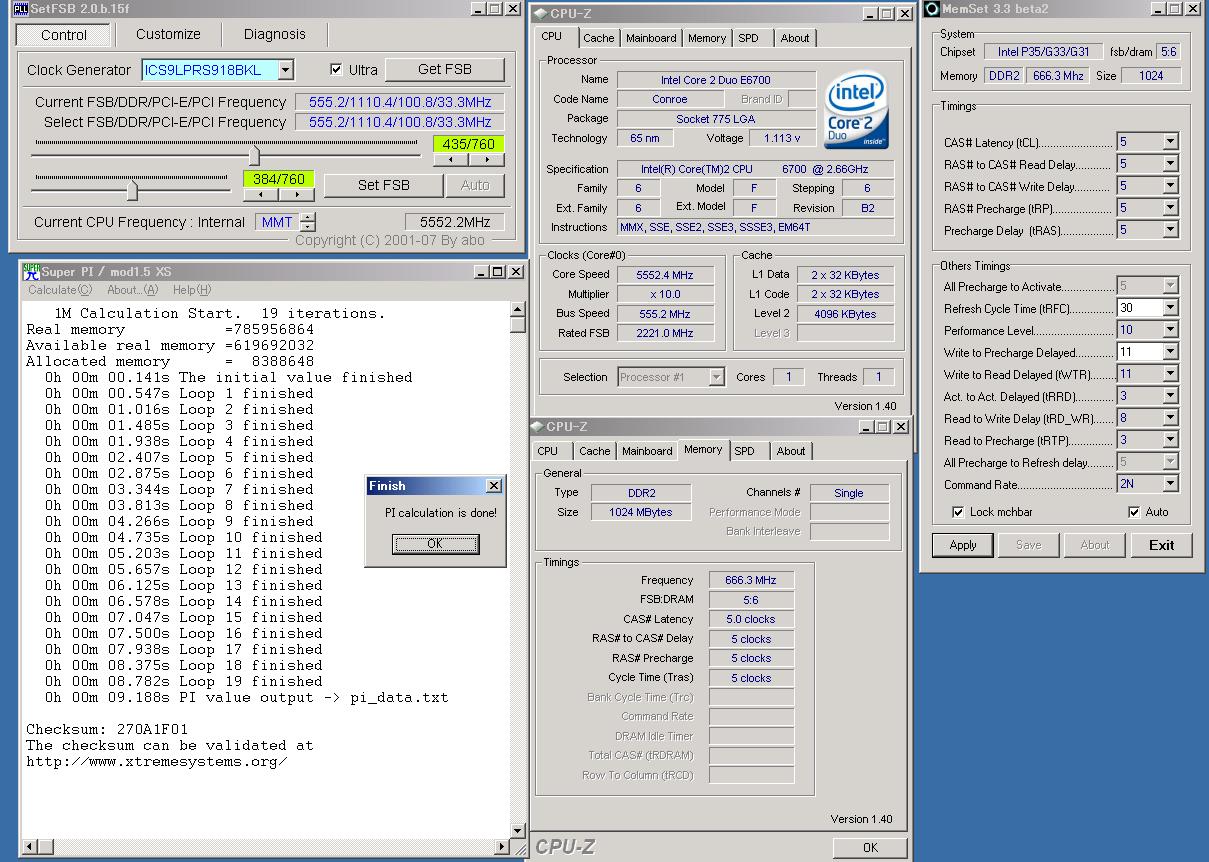The width and height of the screenshot is (1209, 862).
Task: Click the lower CPU-Z Memory window title icon
Action: pyautogui.click(x=538, y=427)
